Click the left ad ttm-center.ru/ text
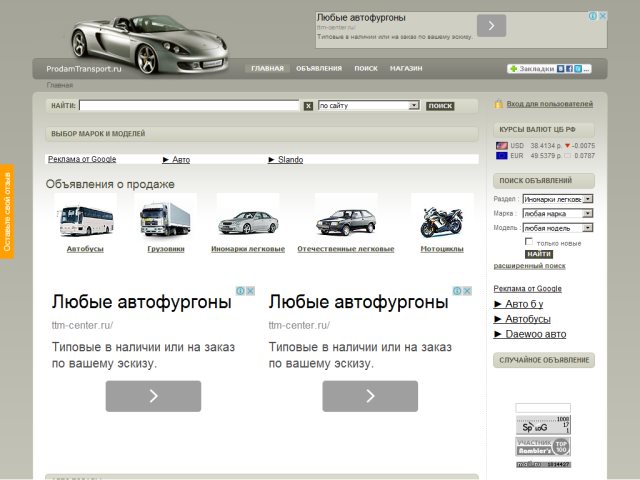 click(x=82, y=325)
